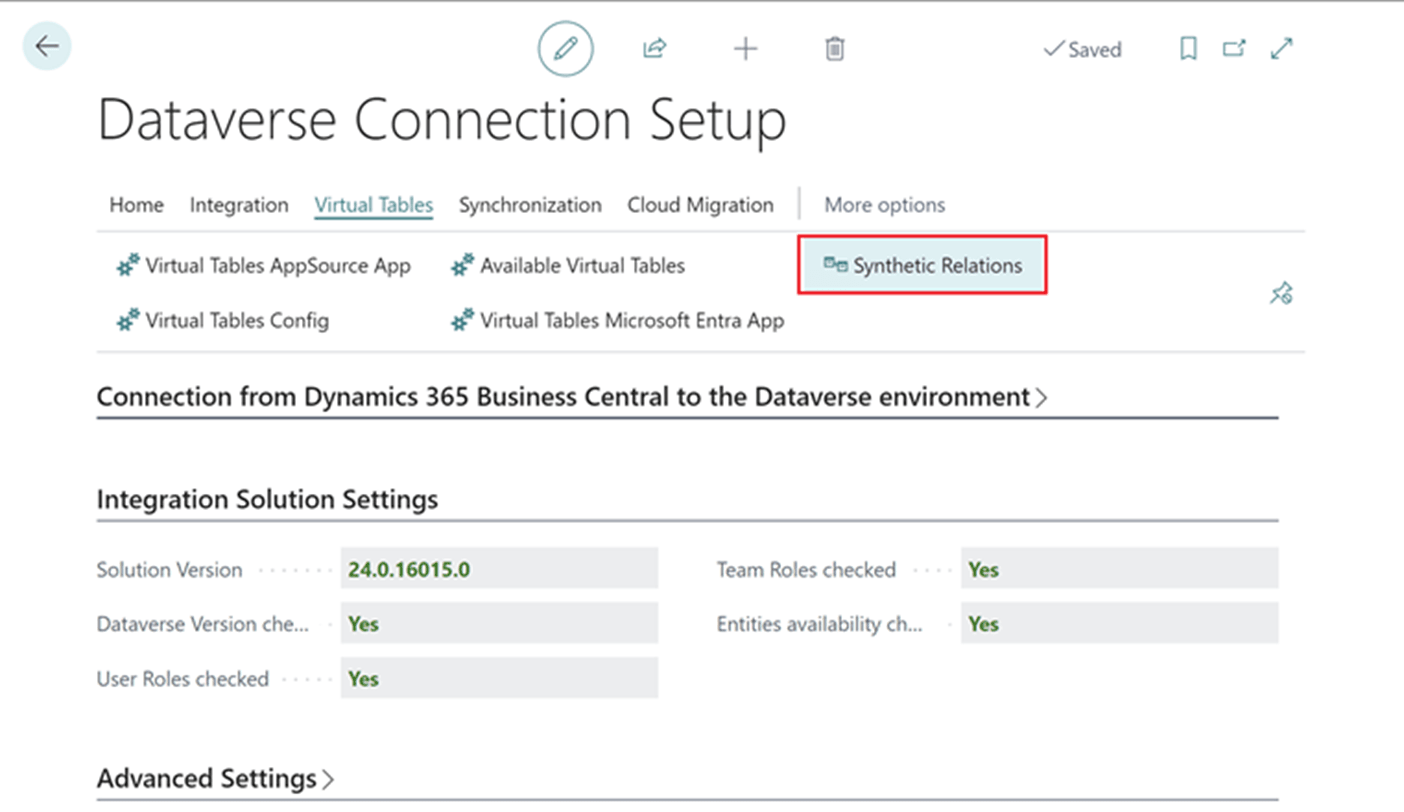Click the Team Roles checked label

pos(806,570)
